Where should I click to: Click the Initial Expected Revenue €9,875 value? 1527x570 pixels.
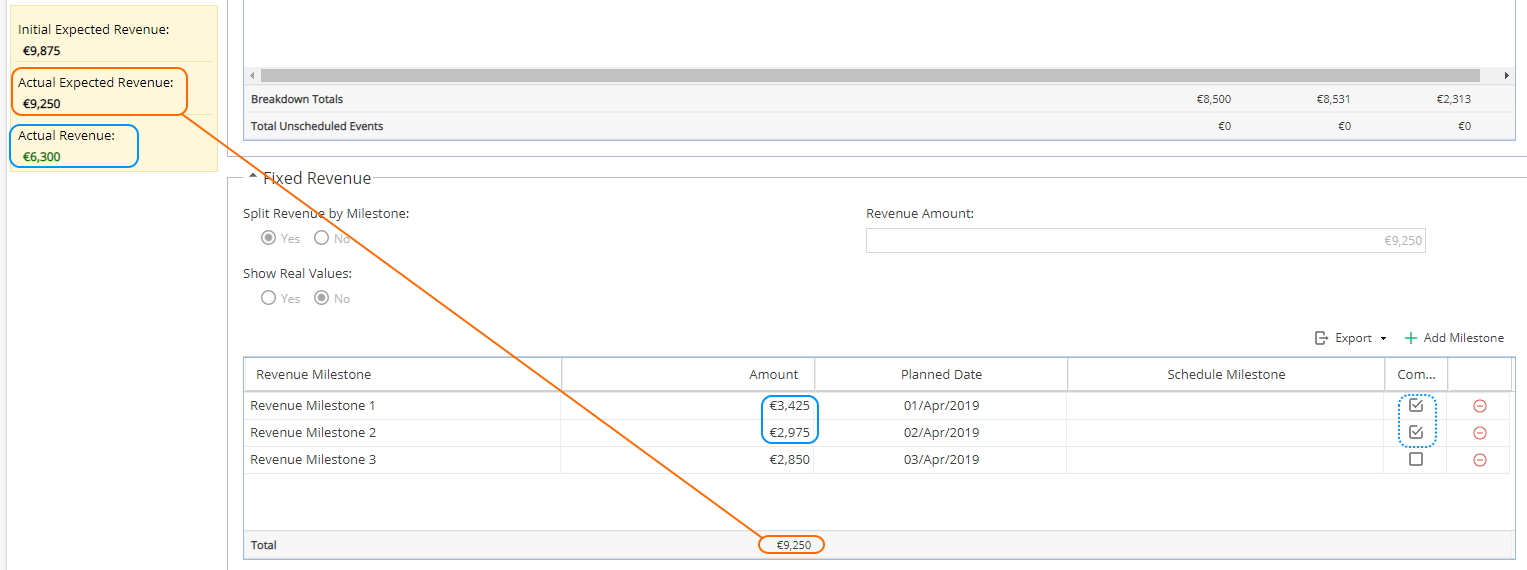[42, 50]
